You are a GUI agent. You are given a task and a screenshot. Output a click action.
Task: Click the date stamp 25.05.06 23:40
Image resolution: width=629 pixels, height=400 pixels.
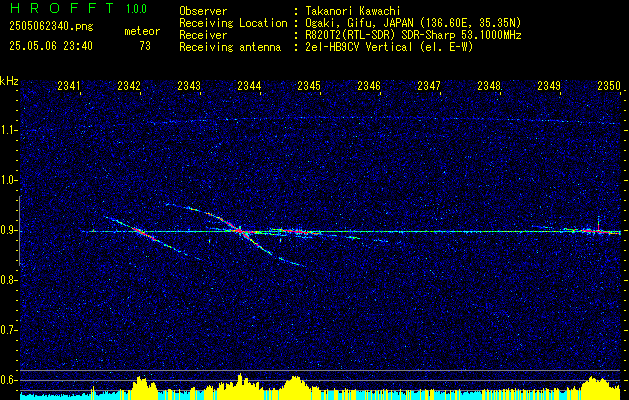click(x=51, y=46)
